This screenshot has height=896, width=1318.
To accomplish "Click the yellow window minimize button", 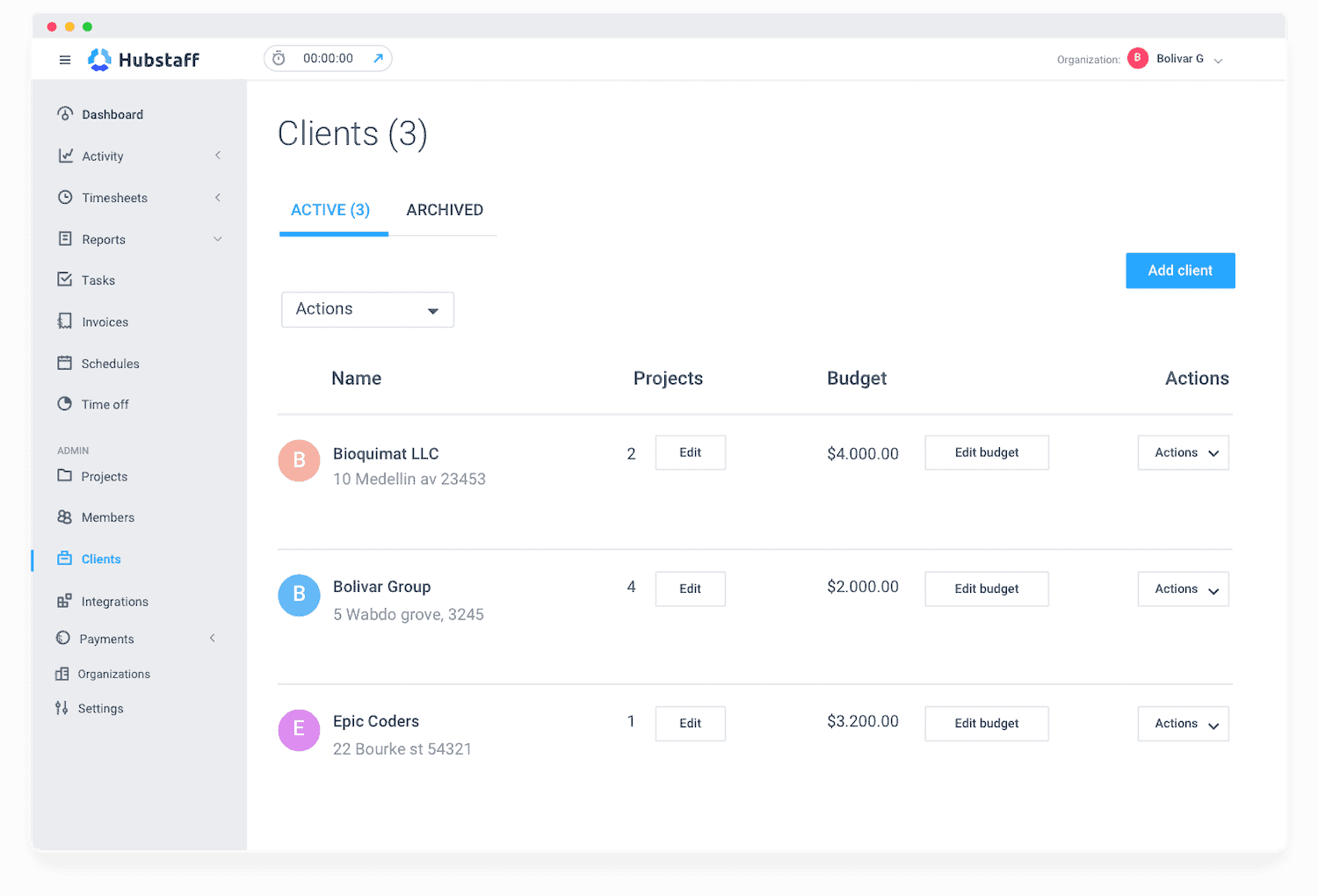I will point(69,26).
